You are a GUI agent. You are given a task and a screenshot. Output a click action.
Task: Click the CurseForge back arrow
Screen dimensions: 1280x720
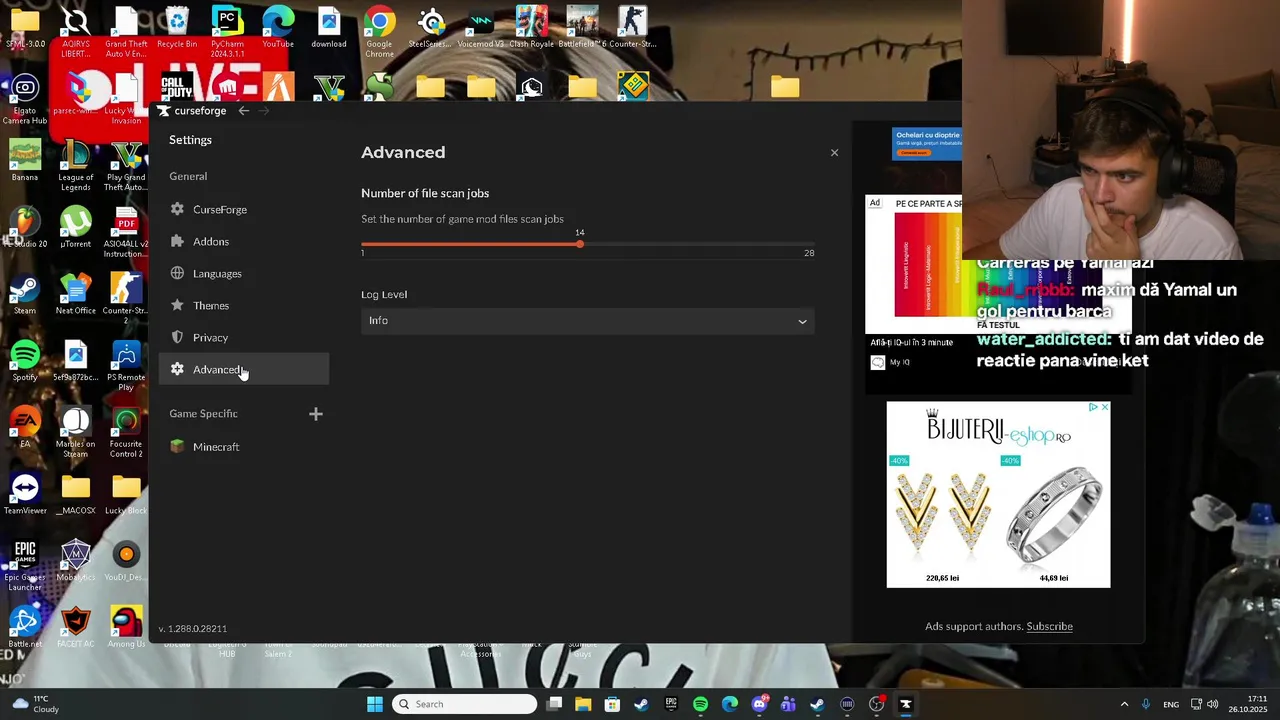coord(244,111)
